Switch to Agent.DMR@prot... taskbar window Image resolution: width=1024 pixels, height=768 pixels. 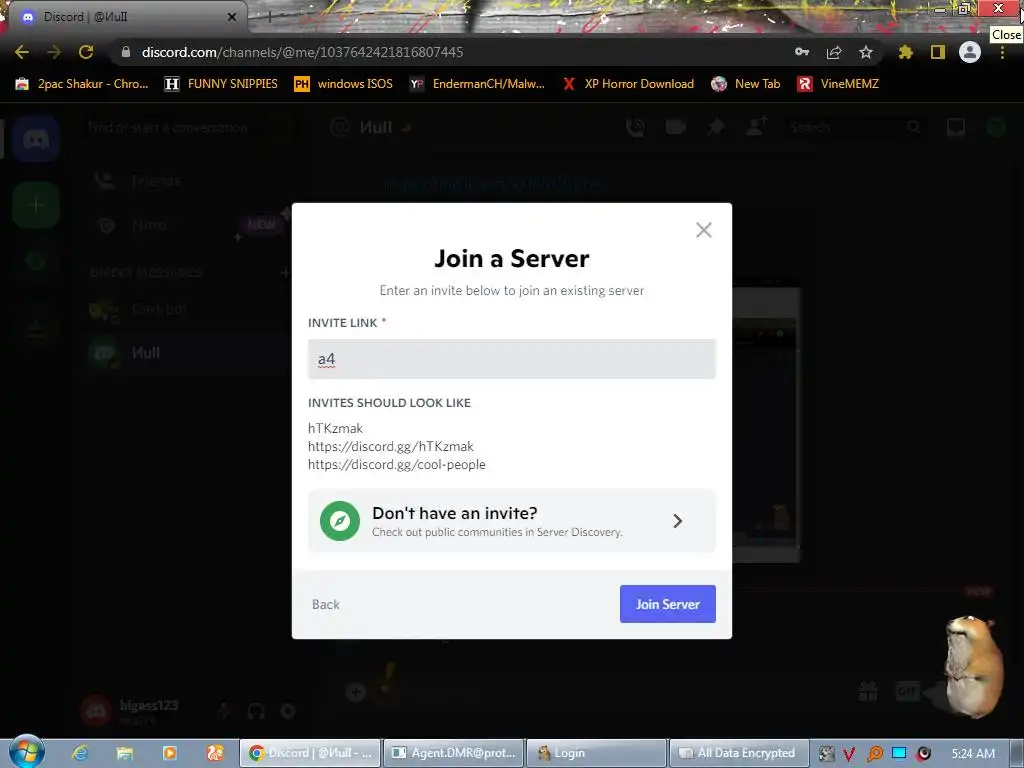click(453, 753)
